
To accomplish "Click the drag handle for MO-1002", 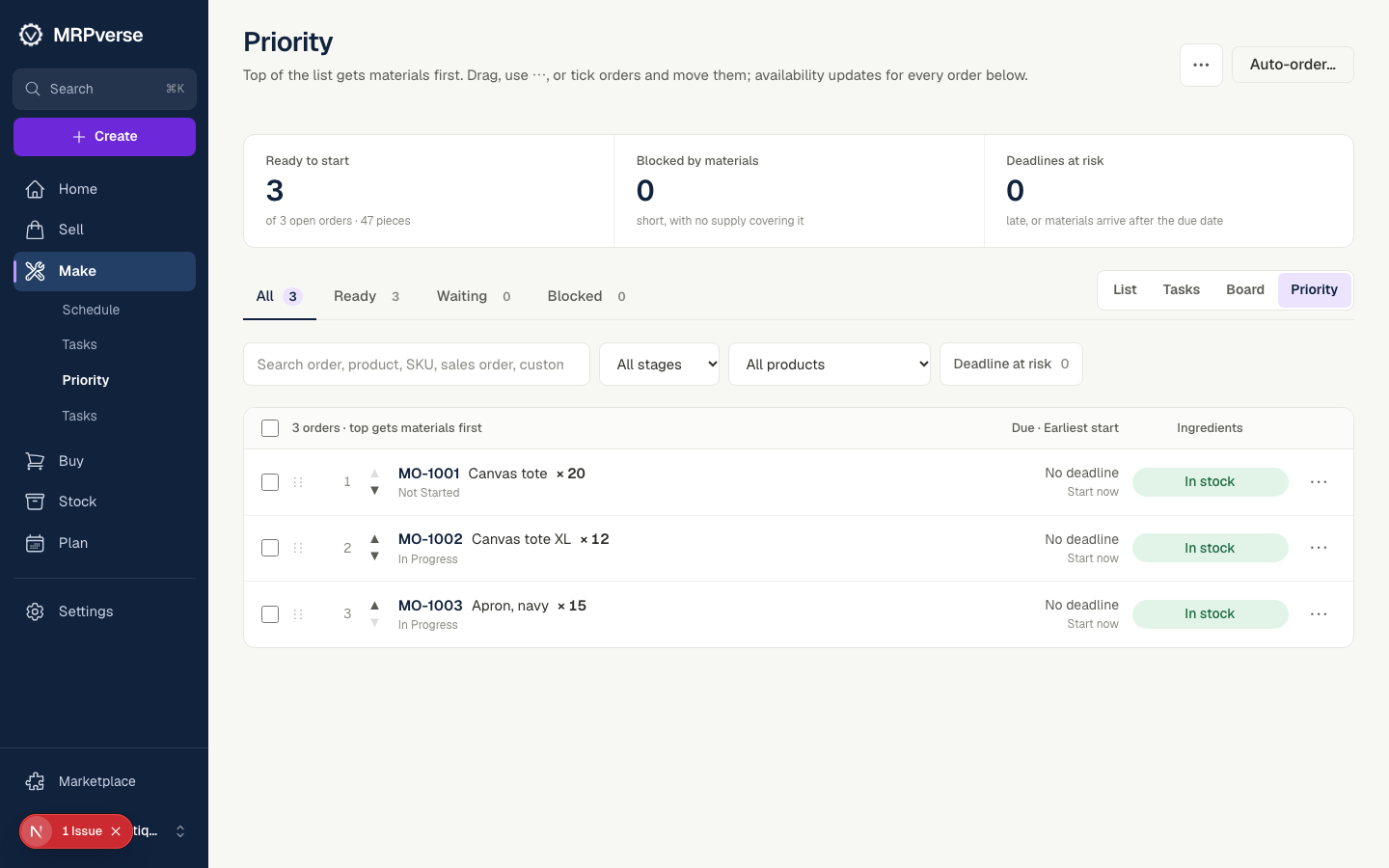I will click(298, 548).
